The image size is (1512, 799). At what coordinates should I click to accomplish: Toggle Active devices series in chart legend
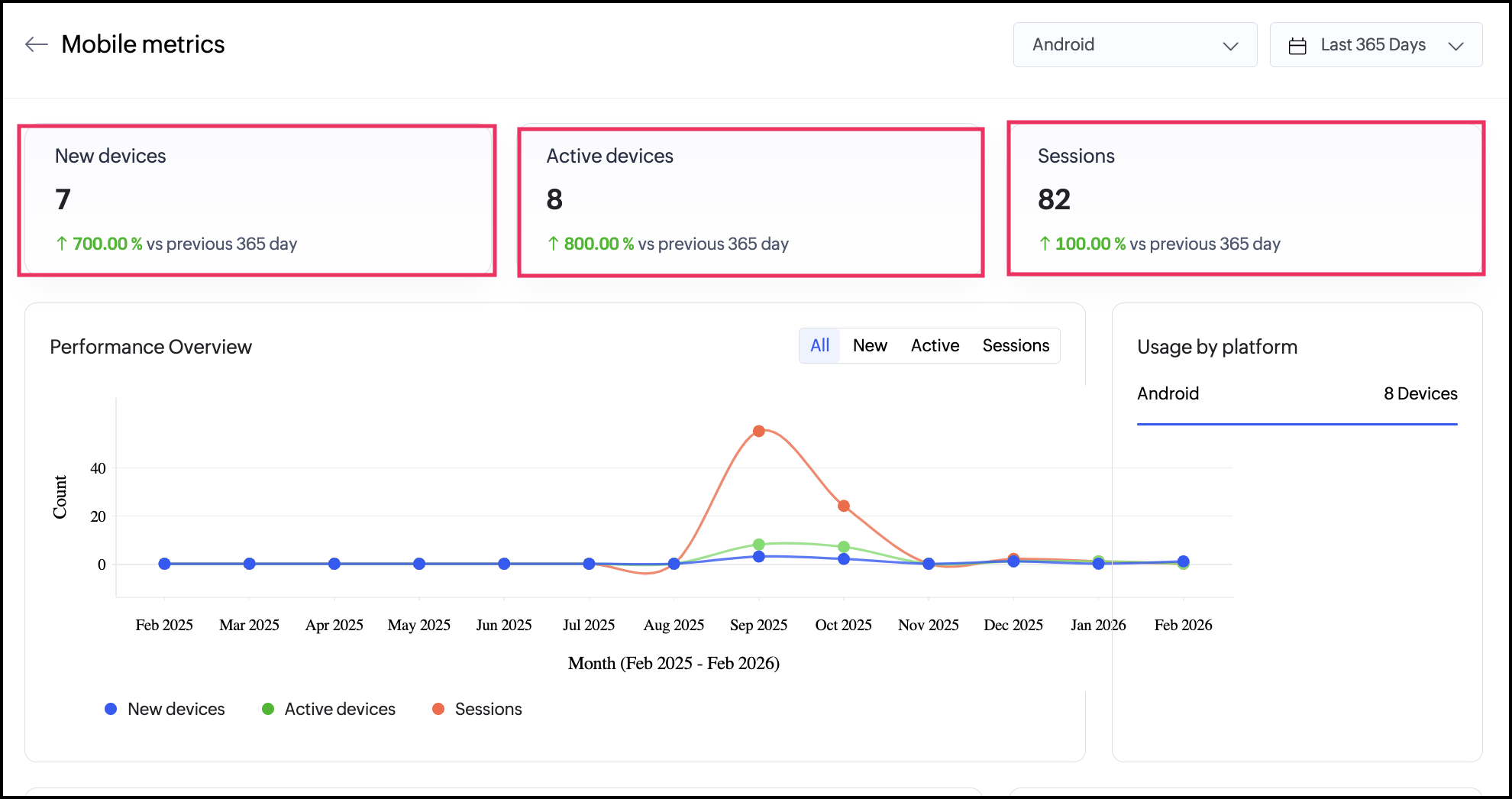coord(328,709)
